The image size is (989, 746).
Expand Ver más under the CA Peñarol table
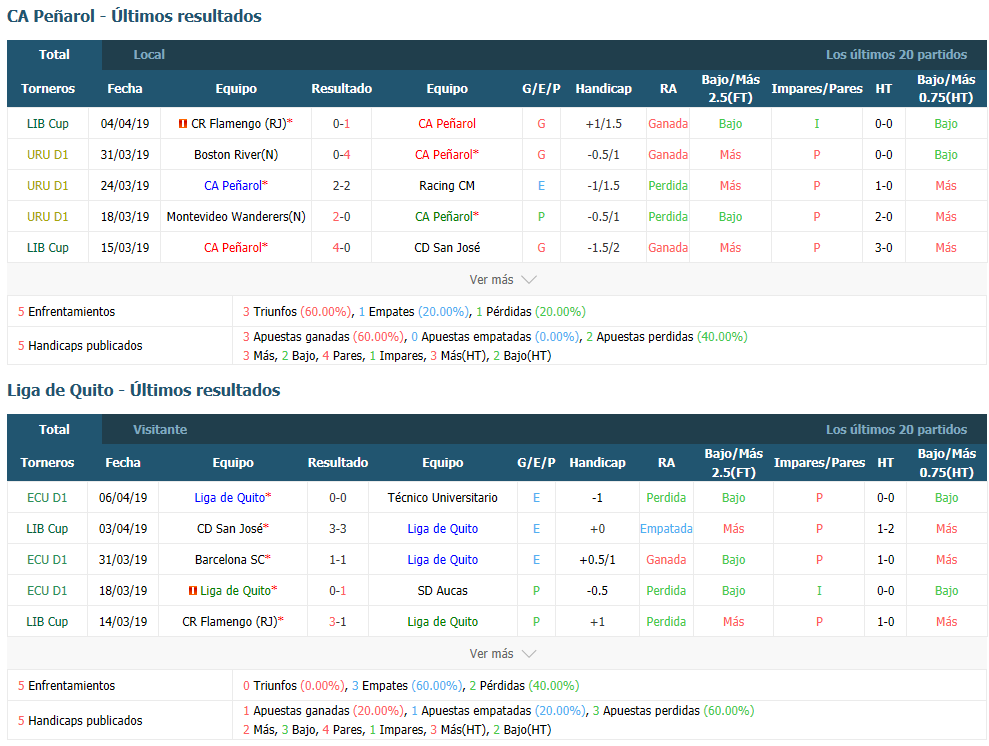pyautogui.click(x=503, y=279)
